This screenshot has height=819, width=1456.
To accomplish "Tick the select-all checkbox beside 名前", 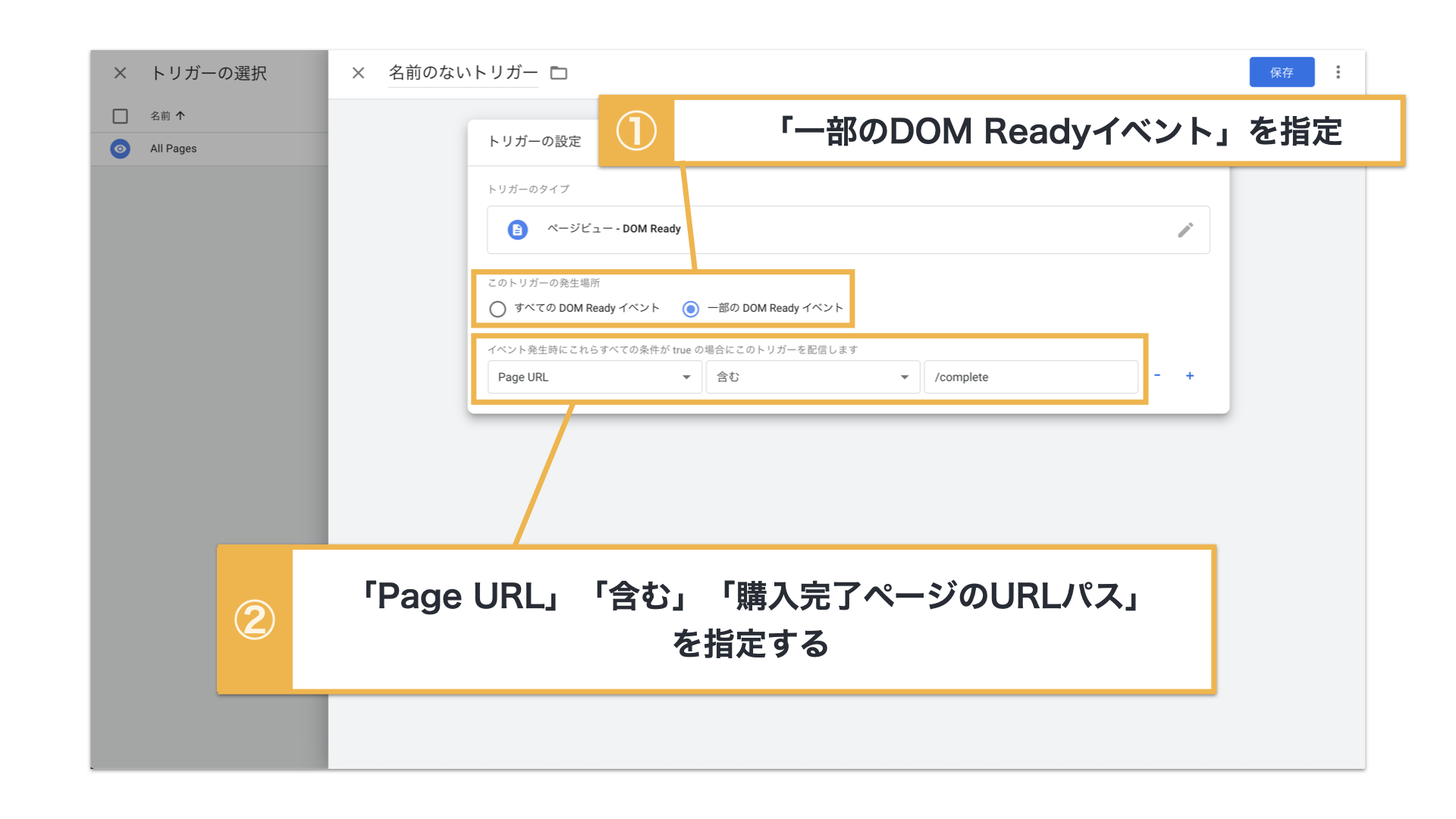I will (120, 116).
